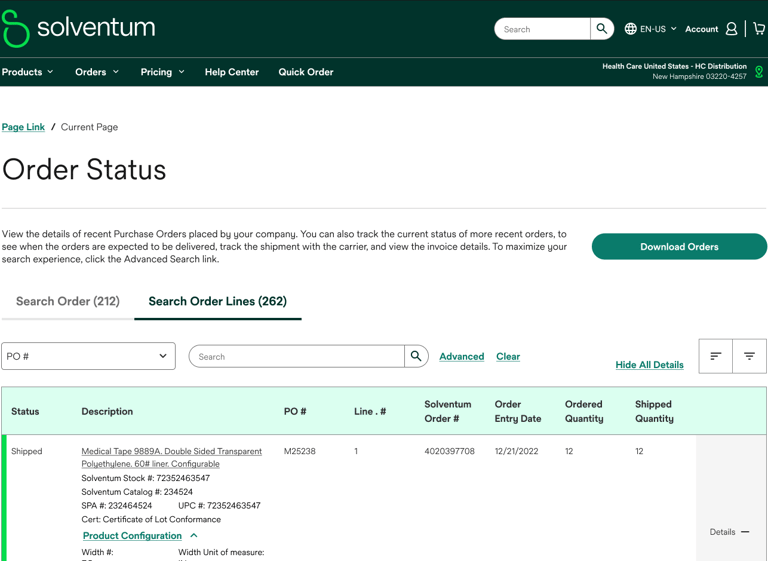Click the sort icon button
The height and width of the screenshot is (561, 768).
[716, 356]
